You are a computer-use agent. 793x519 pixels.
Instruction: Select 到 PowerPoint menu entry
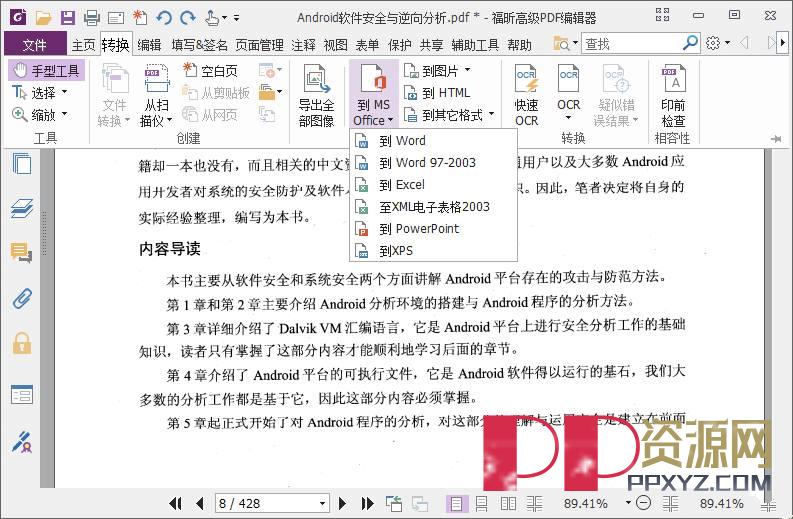point(433,229)
